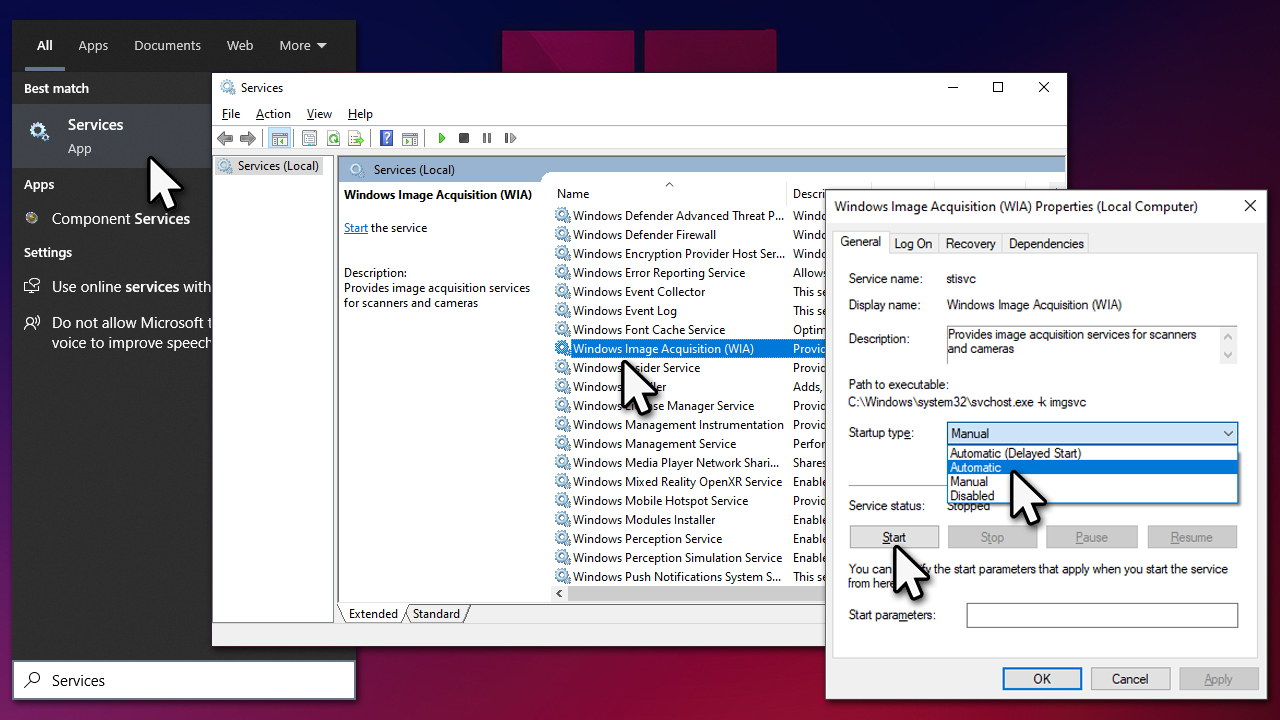Viewport: 1280px width, 720px height.
Task: Start the service using the green play icon
Action: tap(442, 138)
